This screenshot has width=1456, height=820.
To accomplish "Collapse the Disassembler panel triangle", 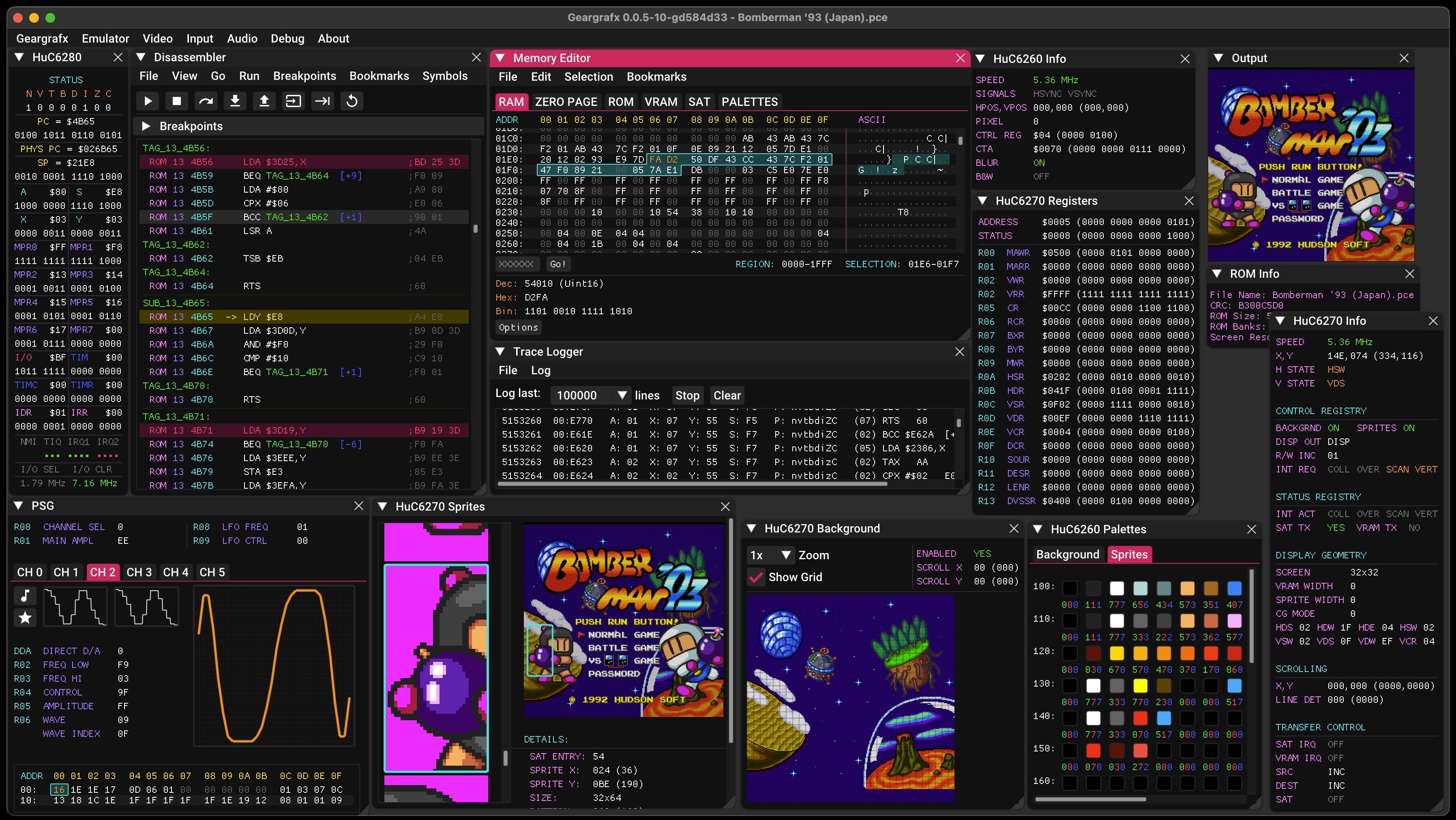I will coord(142,57).
